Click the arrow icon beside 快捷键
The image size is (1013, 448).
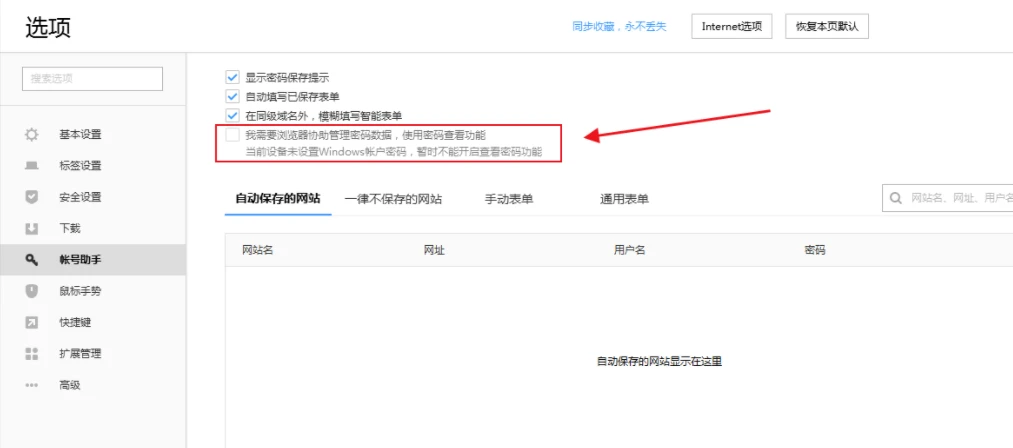pos(32,322)
